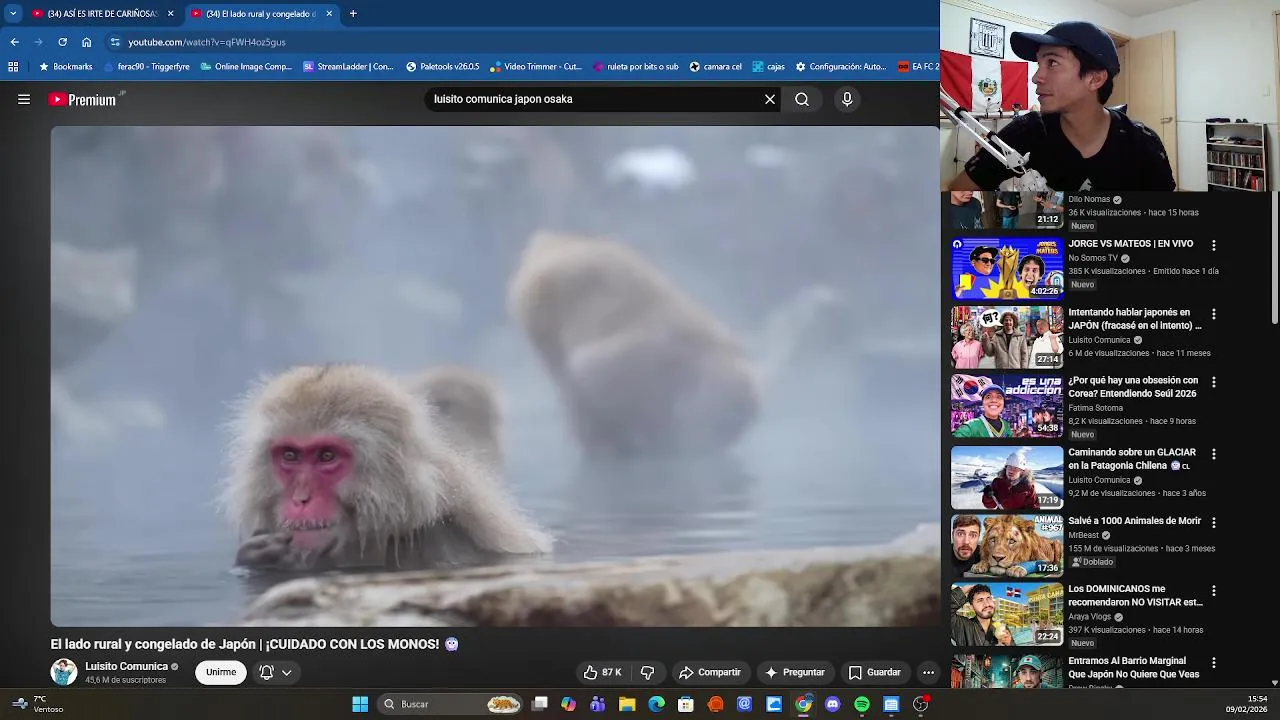Open options for JORGE VS MATEOS video
The height and width of the screenshot is (720, 1280).
[x=1214, y=245]
